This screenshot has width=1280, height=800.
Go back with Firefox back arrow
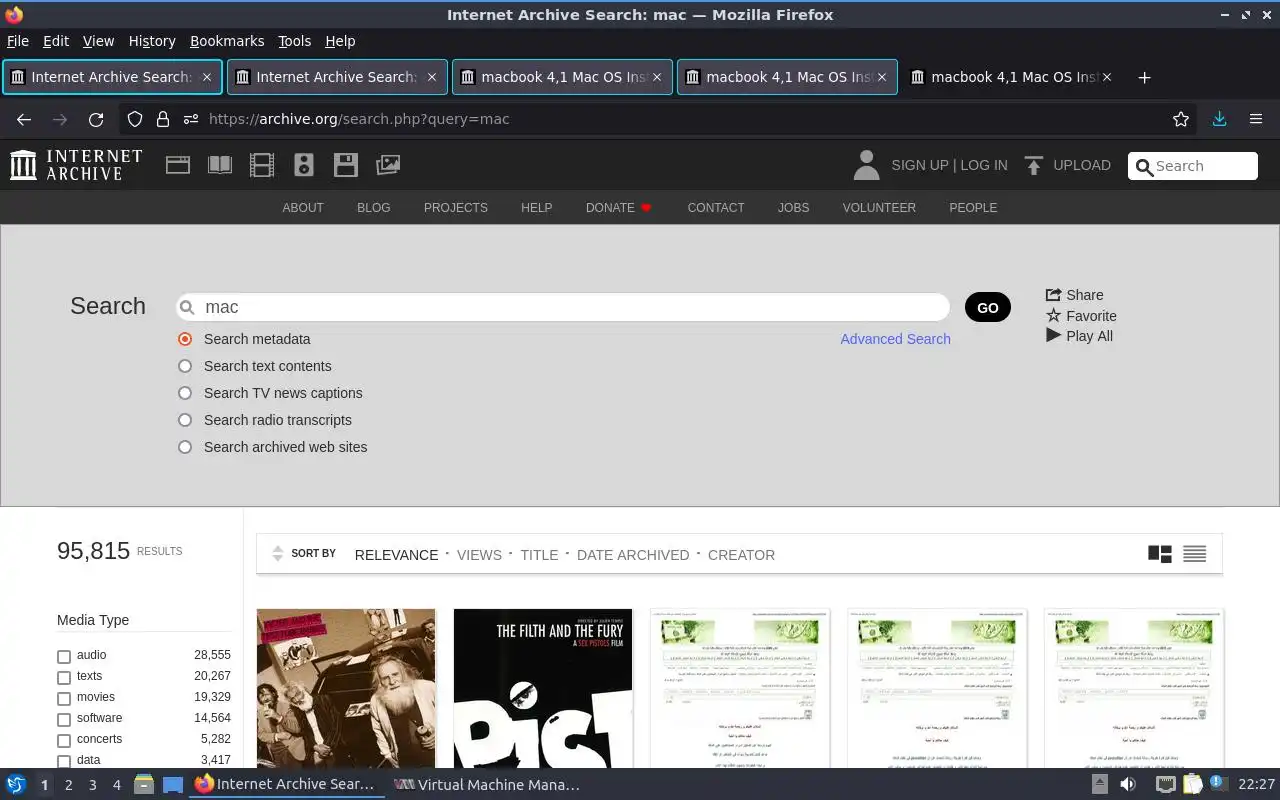pos(24,119)
